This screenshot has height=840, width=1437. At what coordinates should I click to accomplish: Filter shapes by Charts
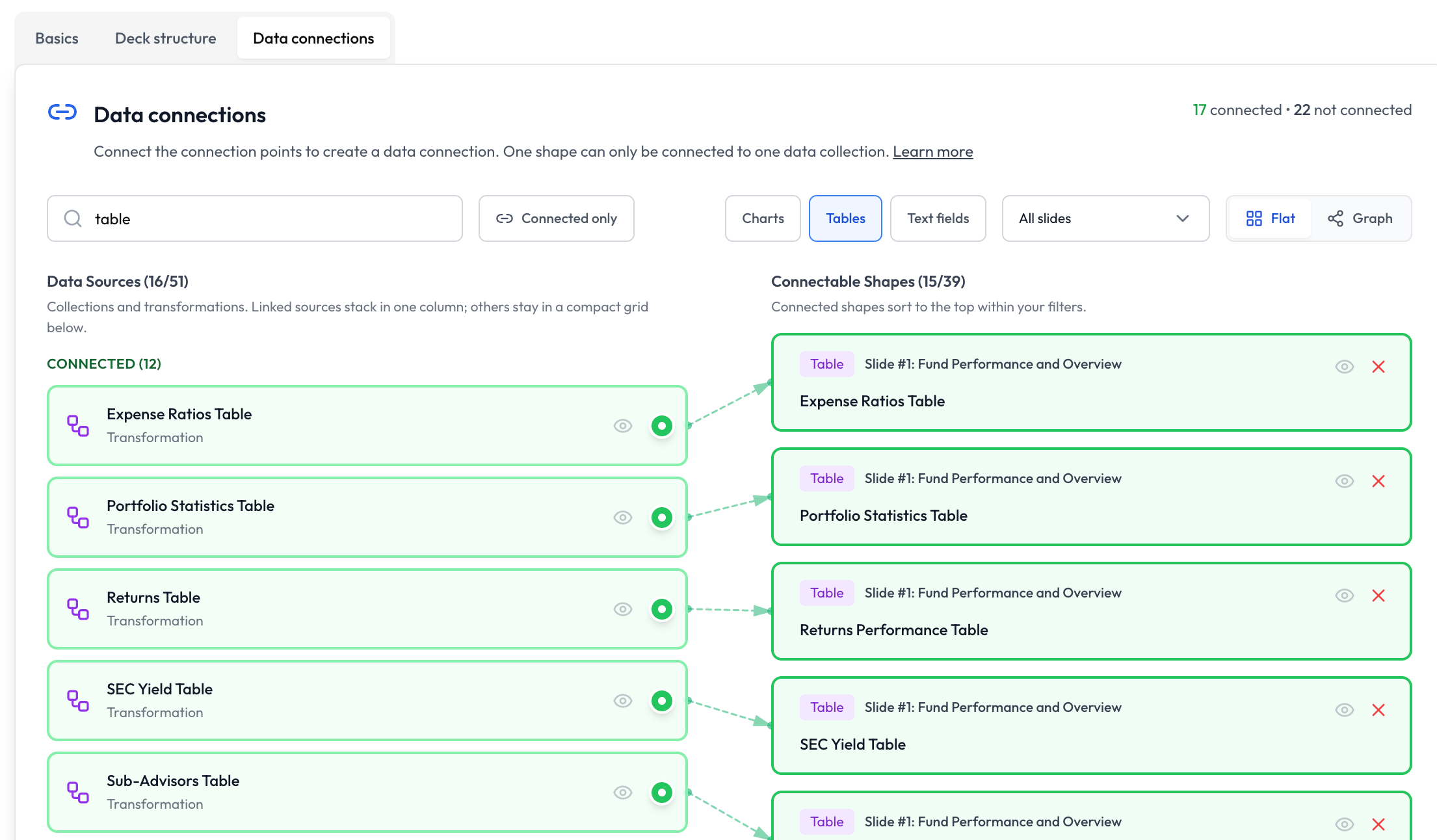pyautogui.click(x=763, y=218)
